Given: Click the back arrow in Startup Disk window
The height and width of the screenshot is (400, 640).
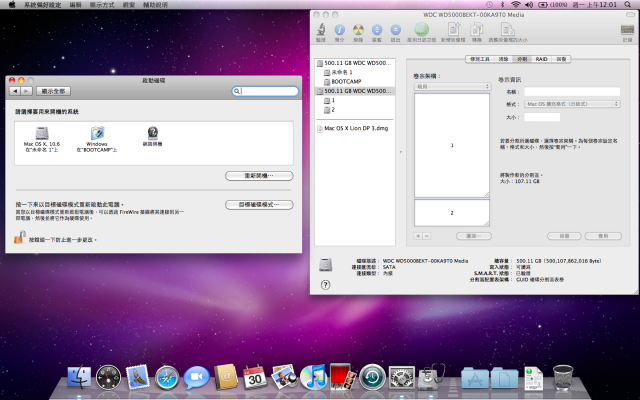Looking at the screenshot, I should (x=15, y=91).
